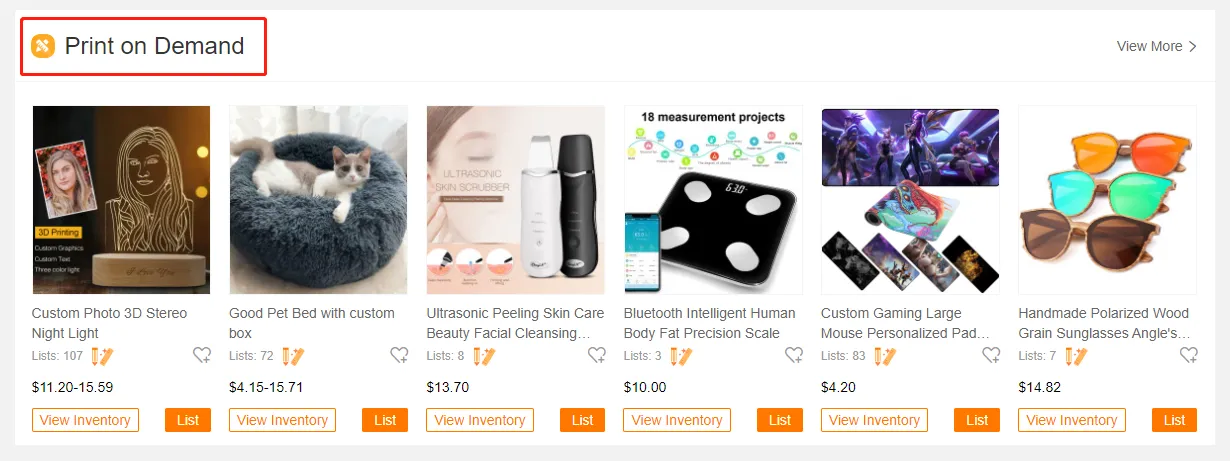Open the cat pet bed product thumbnail
Screen dimensions: 1230x461
tap(318, 199)
